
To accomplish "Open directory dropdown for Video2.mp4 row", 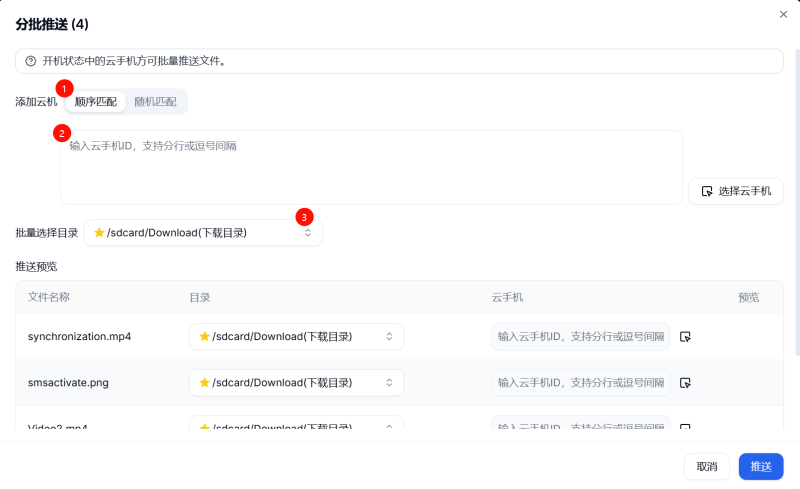I will [296, 426].
